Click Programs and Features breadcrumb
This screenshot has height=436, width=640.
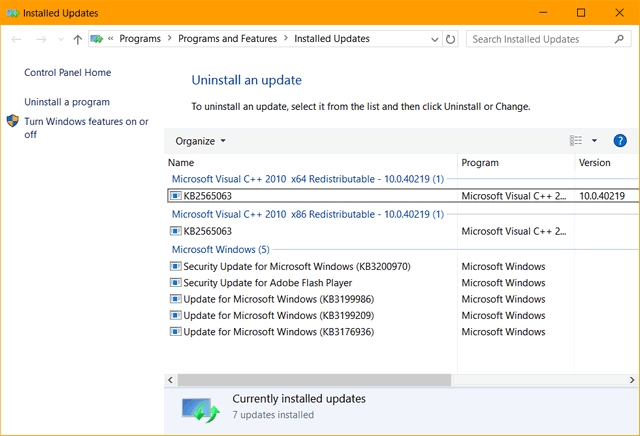[x=227, y=39]
